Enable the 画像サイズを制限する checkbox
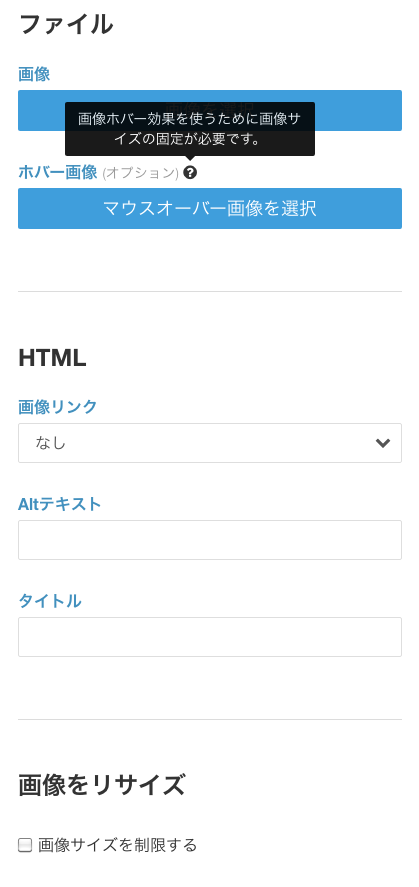The height and width of the screenshot is (887, 419). [x=25, y=846]
